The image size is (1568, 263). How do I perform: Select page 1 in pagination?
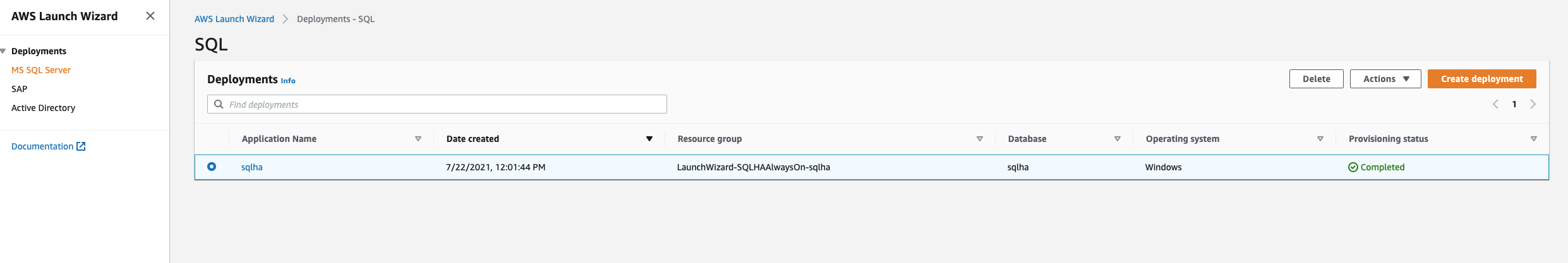coord(1514,104)
